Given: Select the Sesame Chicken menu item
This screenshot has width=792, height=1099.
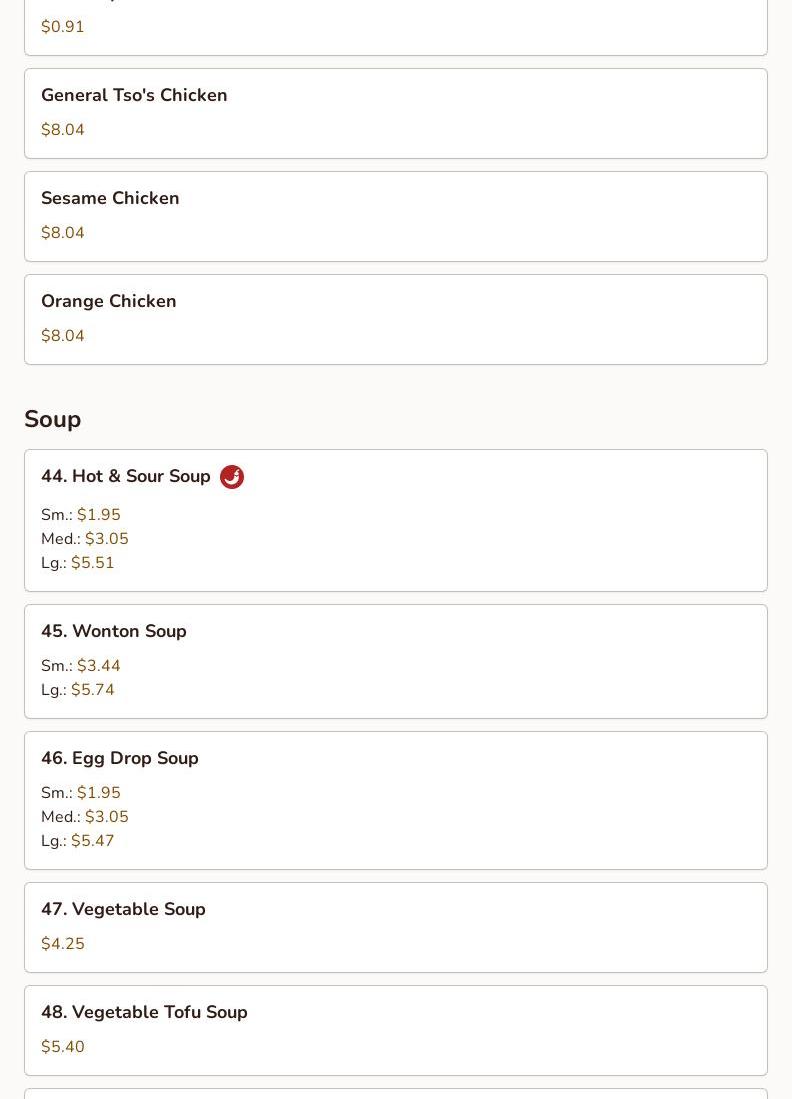Looking at the screenshot, I should point(110,199).
